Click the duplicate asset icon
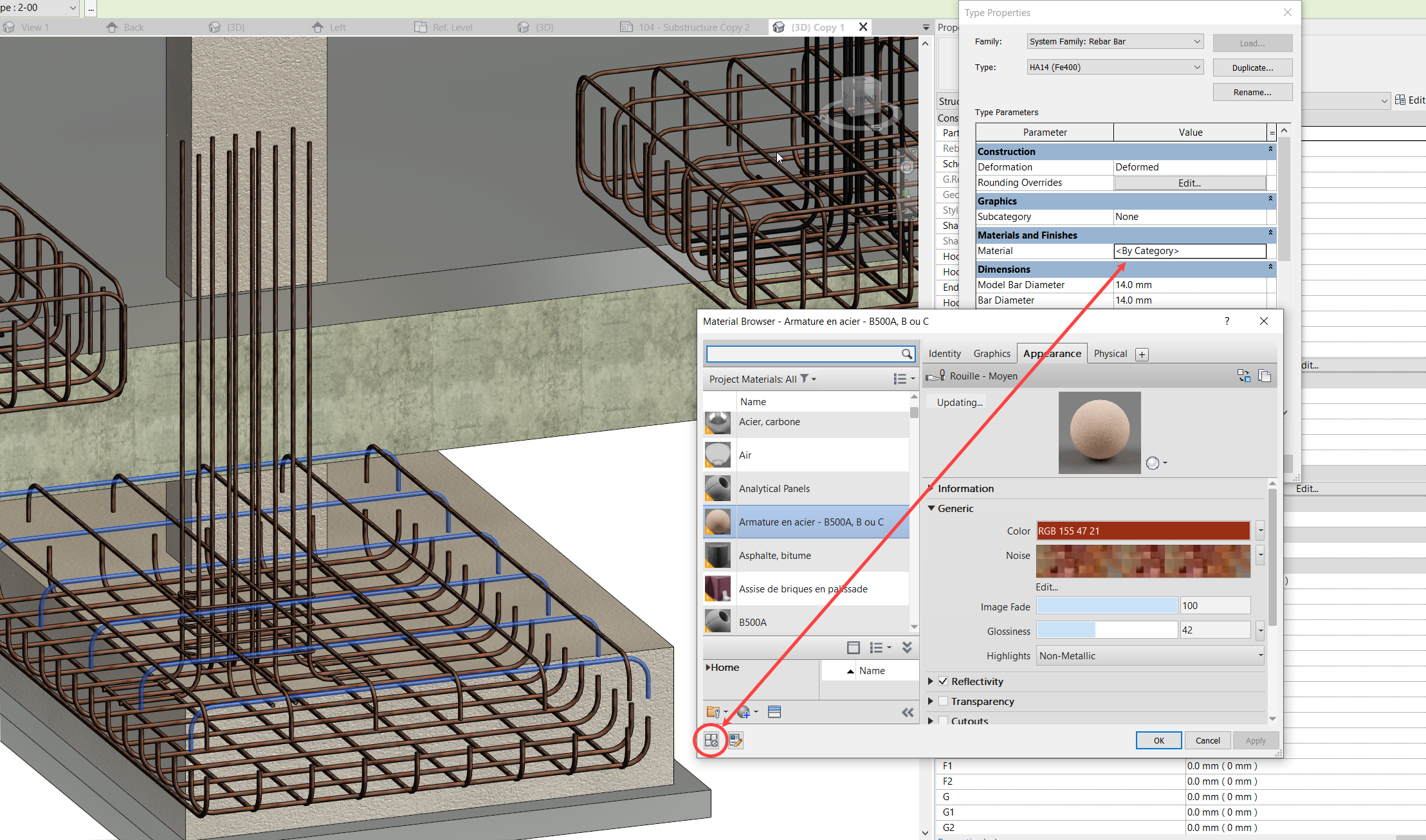This screenshot has height=840, width=1426. pos(1265,376)
